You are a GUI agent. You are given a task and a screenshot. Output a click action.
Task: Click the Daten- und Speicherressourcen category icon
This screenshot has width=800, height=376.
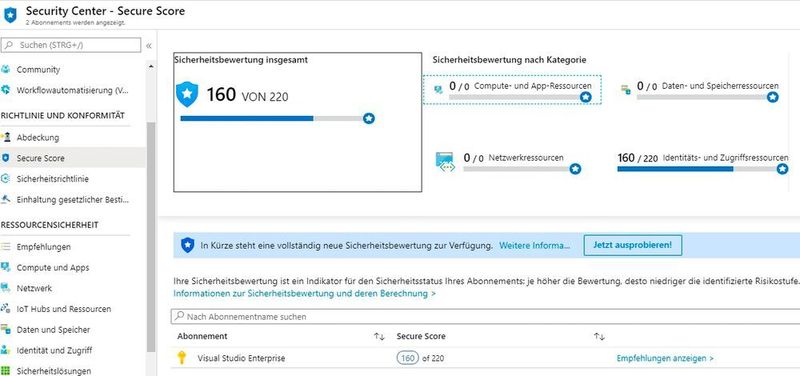point(626,90)
